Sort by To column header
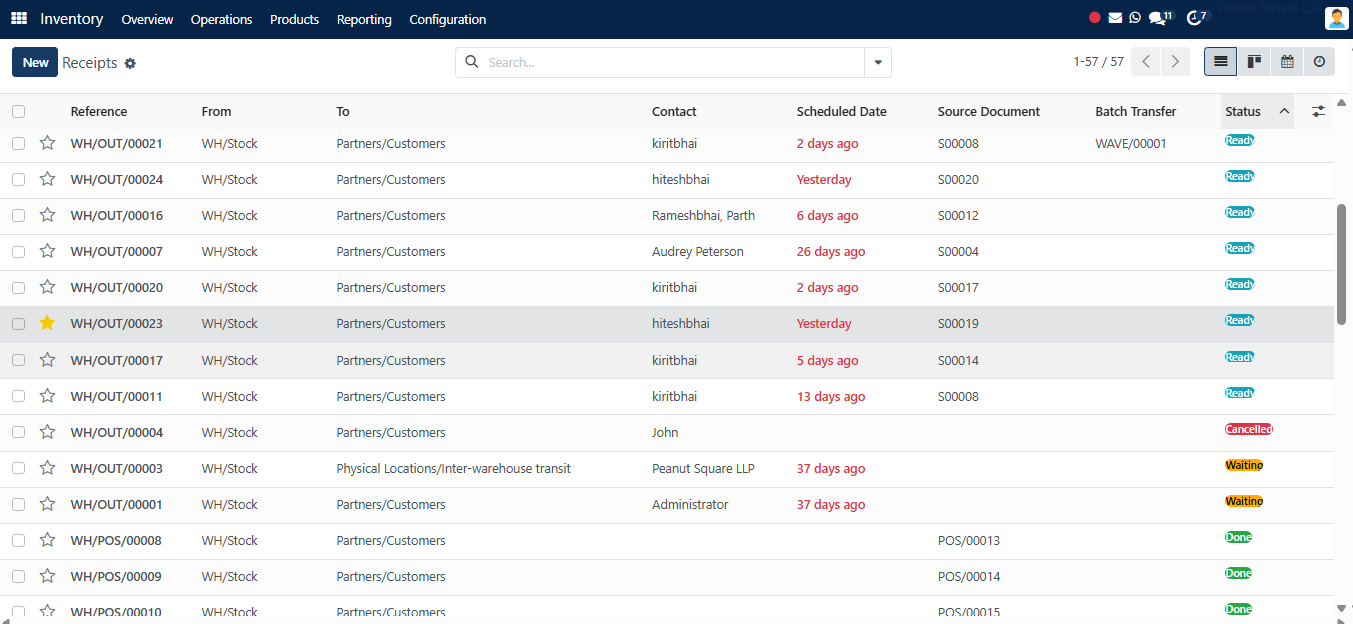This screenshot has width=1353, height=624. coord(343,112)
